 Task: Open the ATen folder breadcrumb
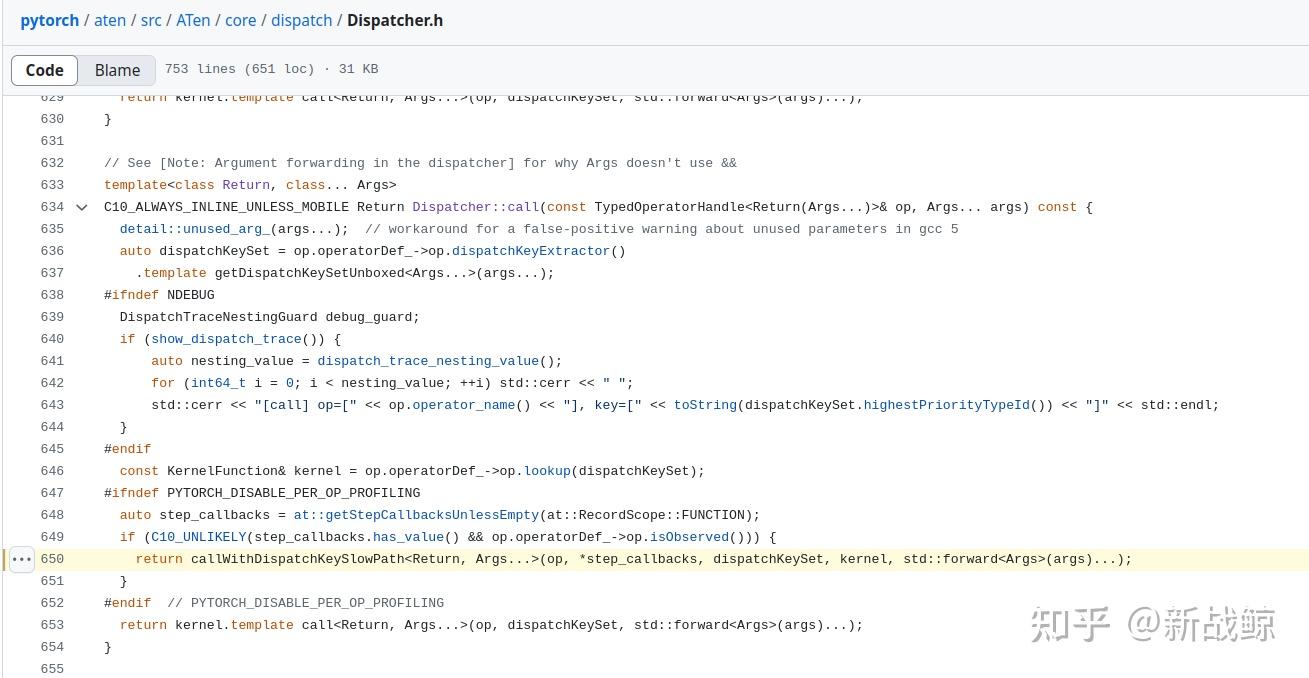(x=193, y=20)
